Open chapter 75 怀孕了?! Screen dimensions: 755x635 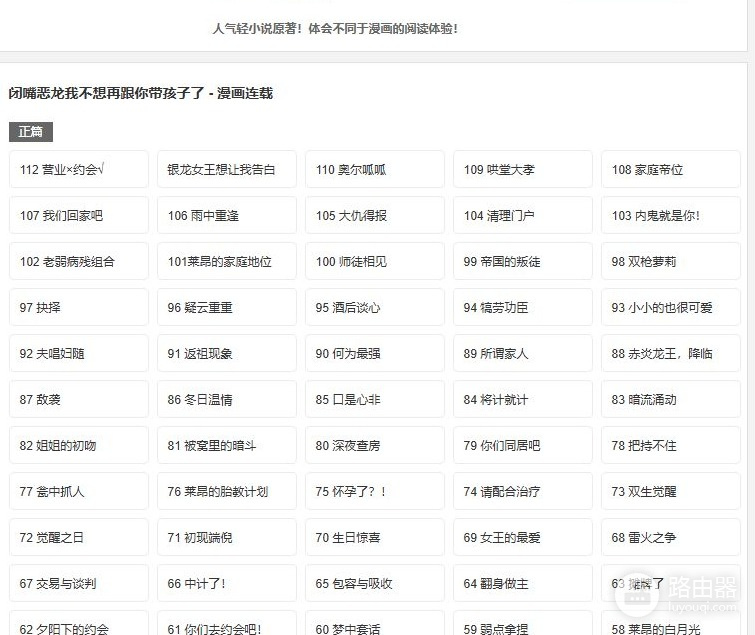[375, 491]
